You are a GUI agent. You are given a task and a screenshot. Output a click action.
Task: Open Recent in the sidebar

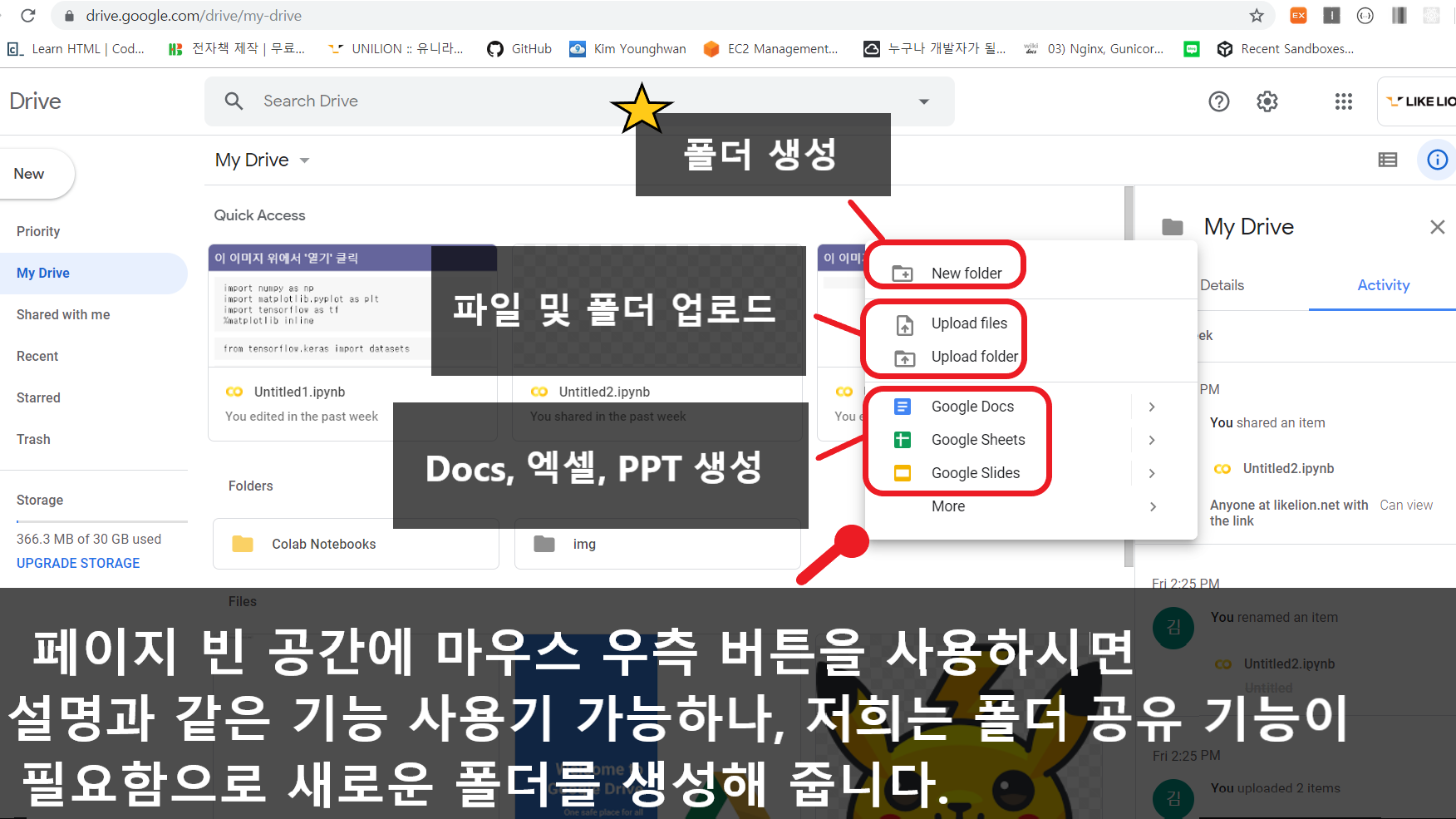pyautogui.click(x=37, y=356)
